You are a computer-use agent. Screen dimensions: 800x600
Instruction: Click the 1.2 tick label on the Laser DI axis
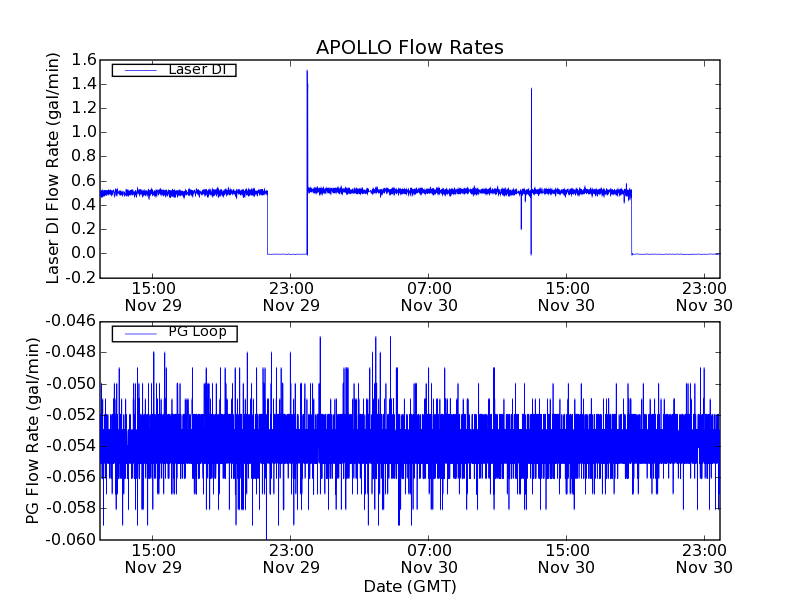84,108
